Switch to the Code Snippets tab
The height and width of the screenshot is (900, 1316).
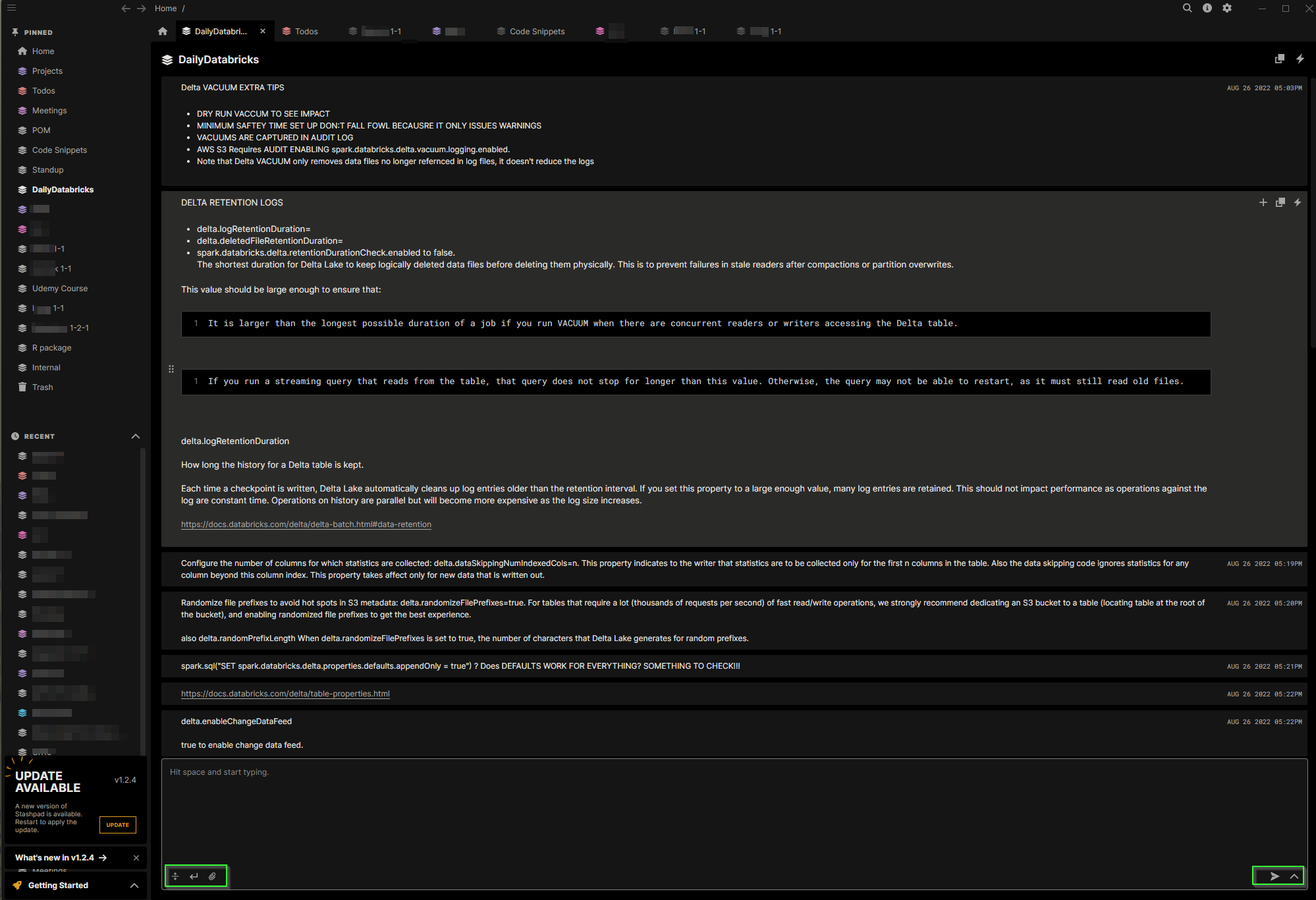[531, 31]
